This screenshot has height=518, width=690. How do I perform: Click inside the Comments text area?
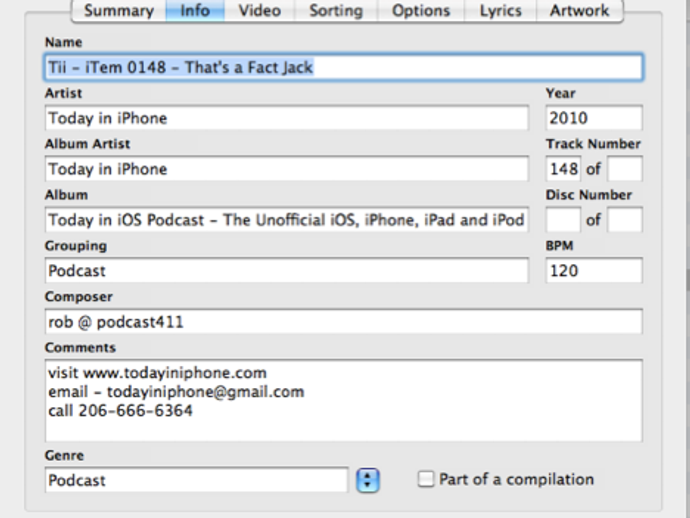tap(344, 400)
